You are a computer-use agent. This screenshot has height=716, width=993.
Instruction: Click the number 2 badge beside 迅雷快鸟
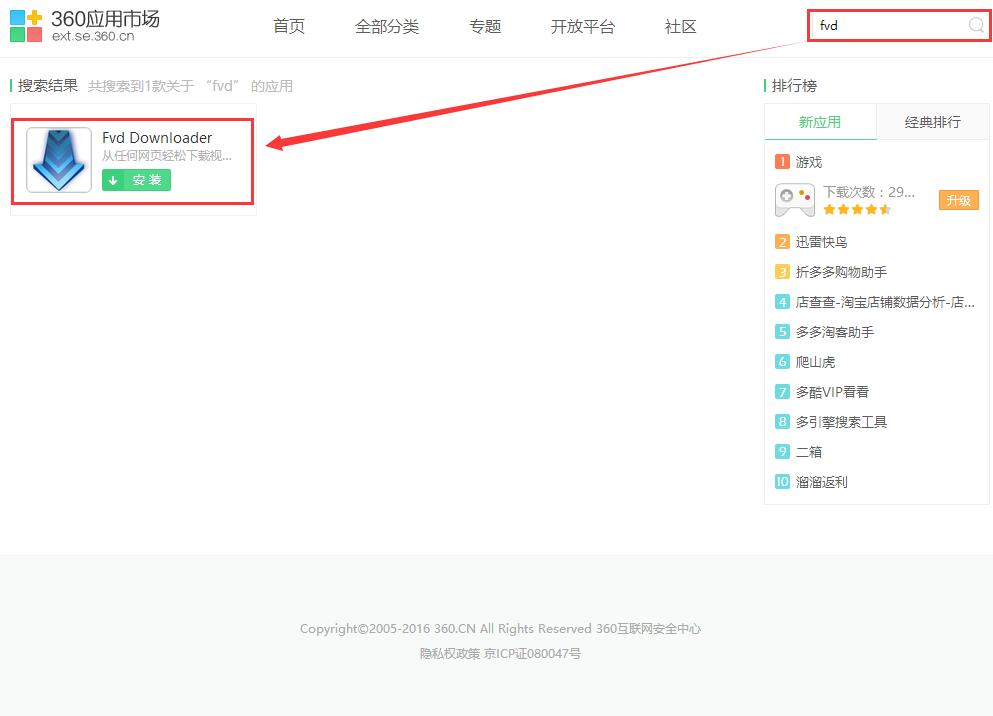pyautogui.click(x=781, y=242)
